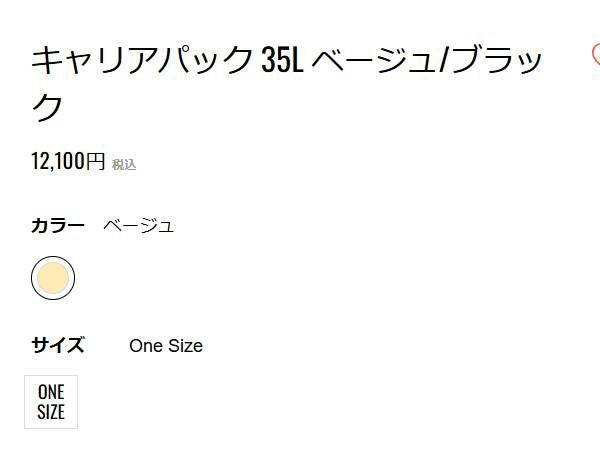Click the 税込 tax-included label

click(124, 165)
